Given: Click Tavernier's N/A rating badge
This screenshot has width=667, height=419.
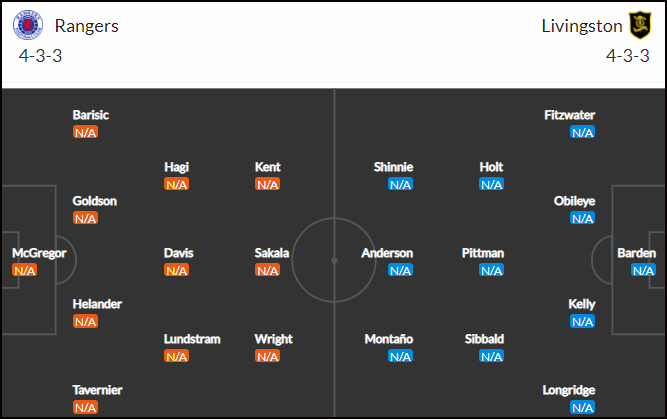Looking at the screenshot, I should pyautogui.click(x=86, y=408).
